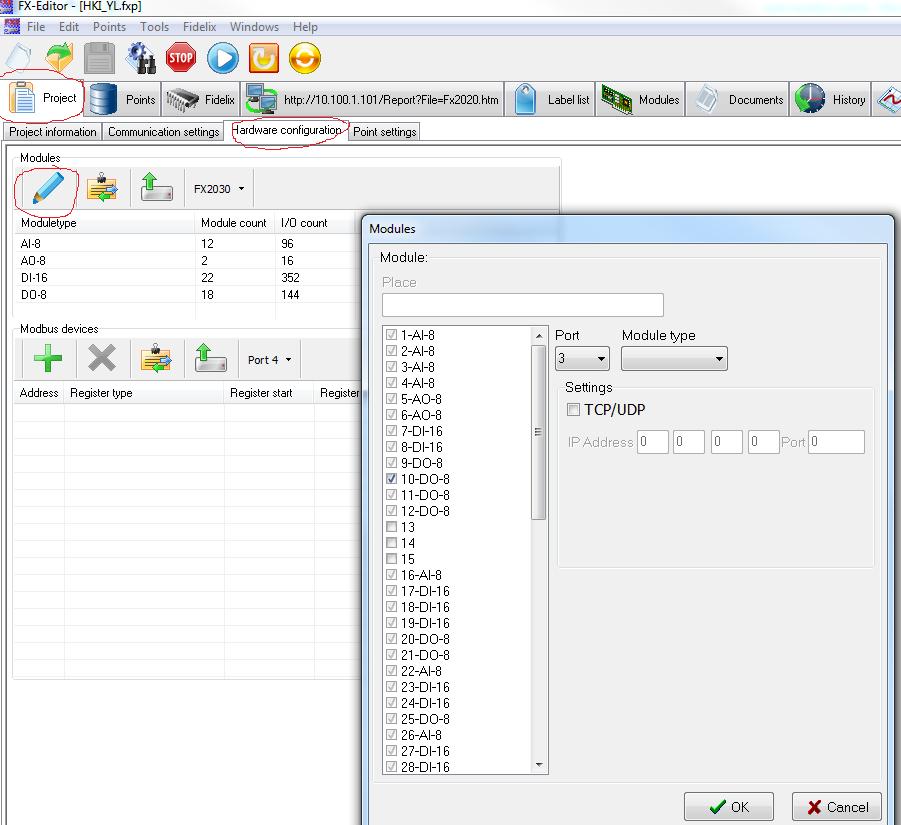Switch to Point settings tab
Screen dimensions: 901x825
point(384,132)
